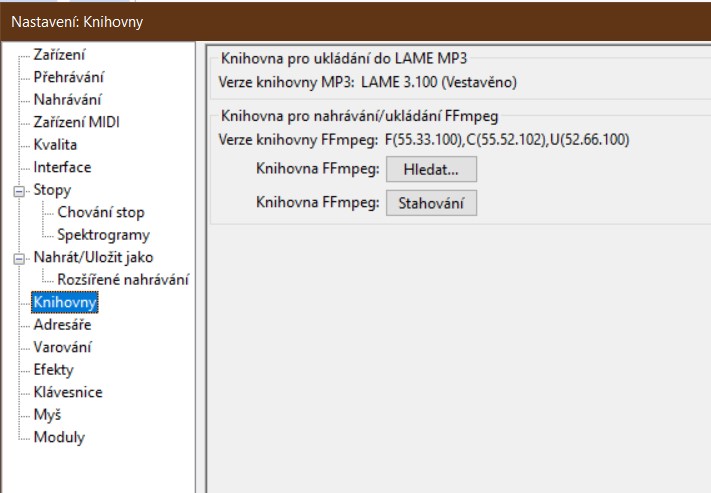This screenshot has height=493, width=711.
Task: Open the Nahrávání settings category
Action: pos(67,99)
